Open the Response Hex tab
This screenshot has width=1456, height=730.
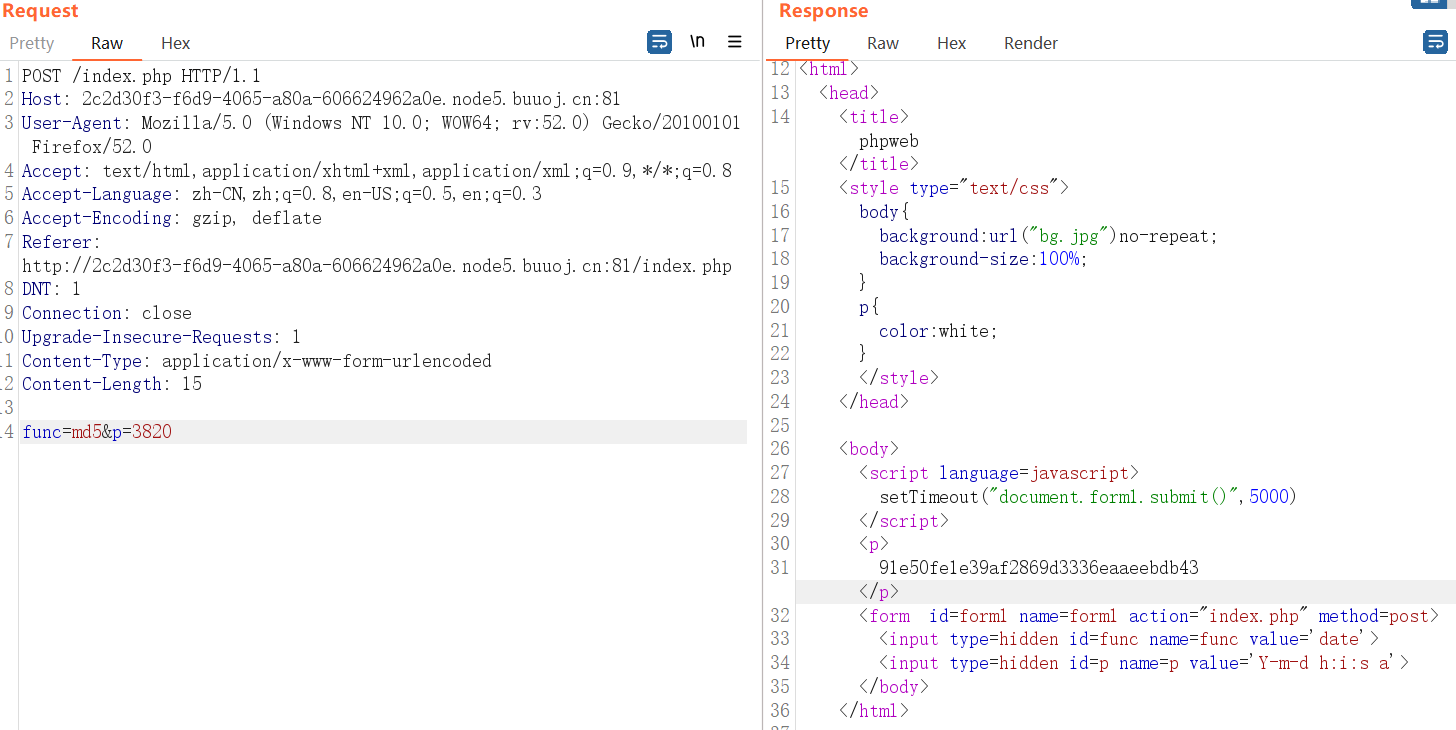pos(951,43)
